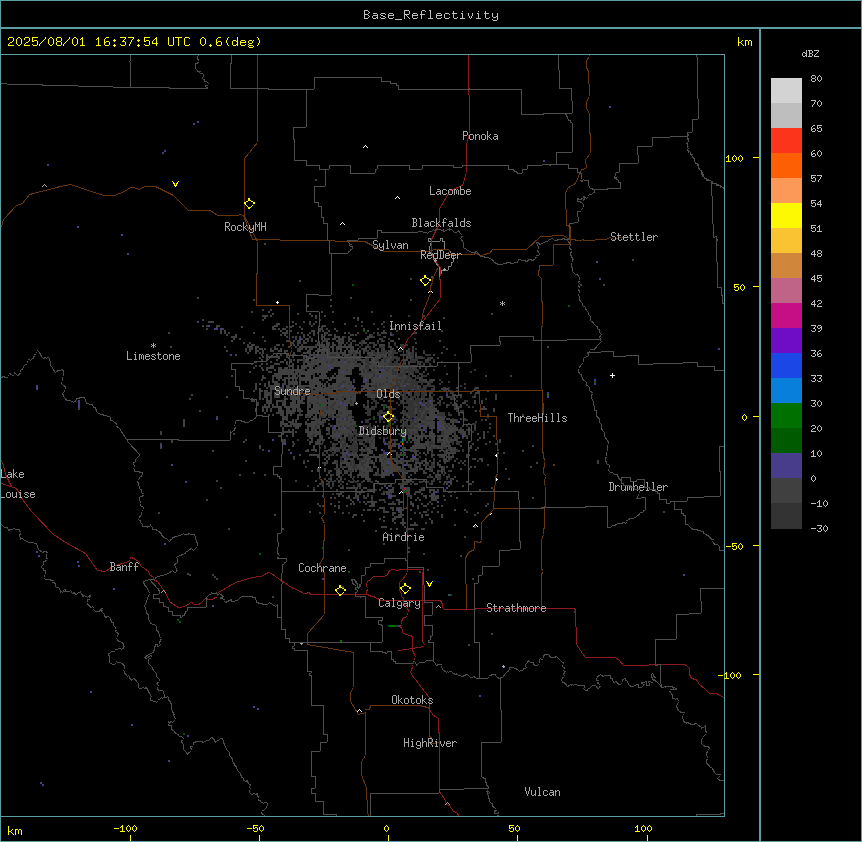Select the yellow diamond marker below Cochrane
Image resolution: width=862 pixels, height=842 pixels.
point(340,590)
